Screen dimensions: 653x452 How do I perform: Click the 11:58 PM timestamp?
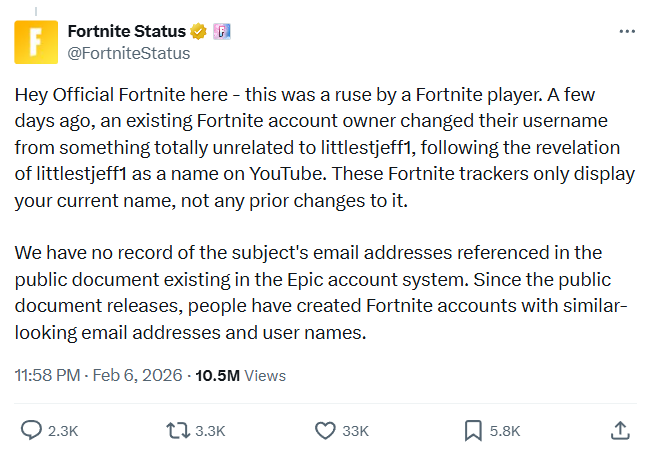[x=46, y=376]
